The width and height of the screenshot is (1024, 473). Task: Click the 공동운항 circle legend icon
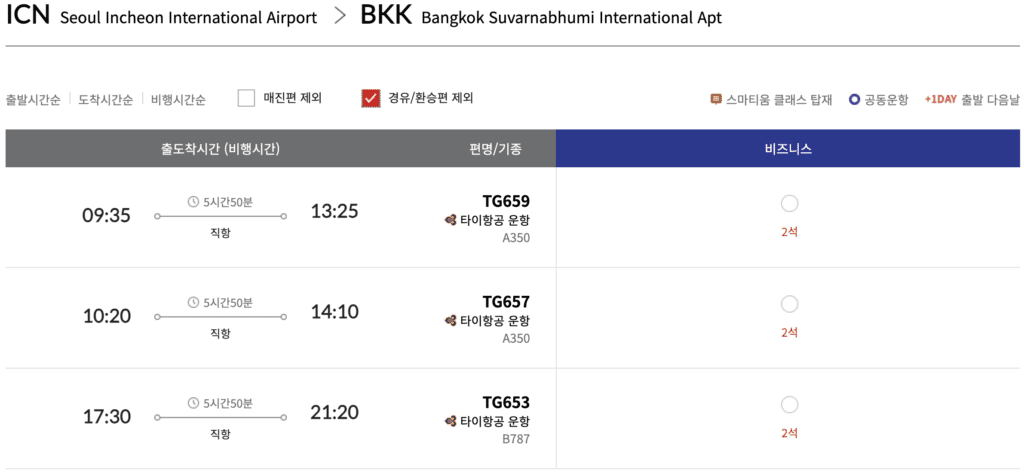pos(855,100)
